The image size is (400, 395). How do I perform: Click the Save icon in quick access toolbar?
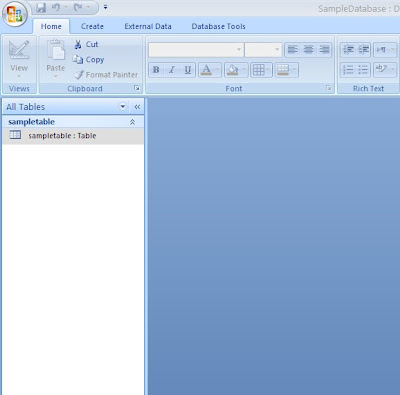(x=41, y=8)
